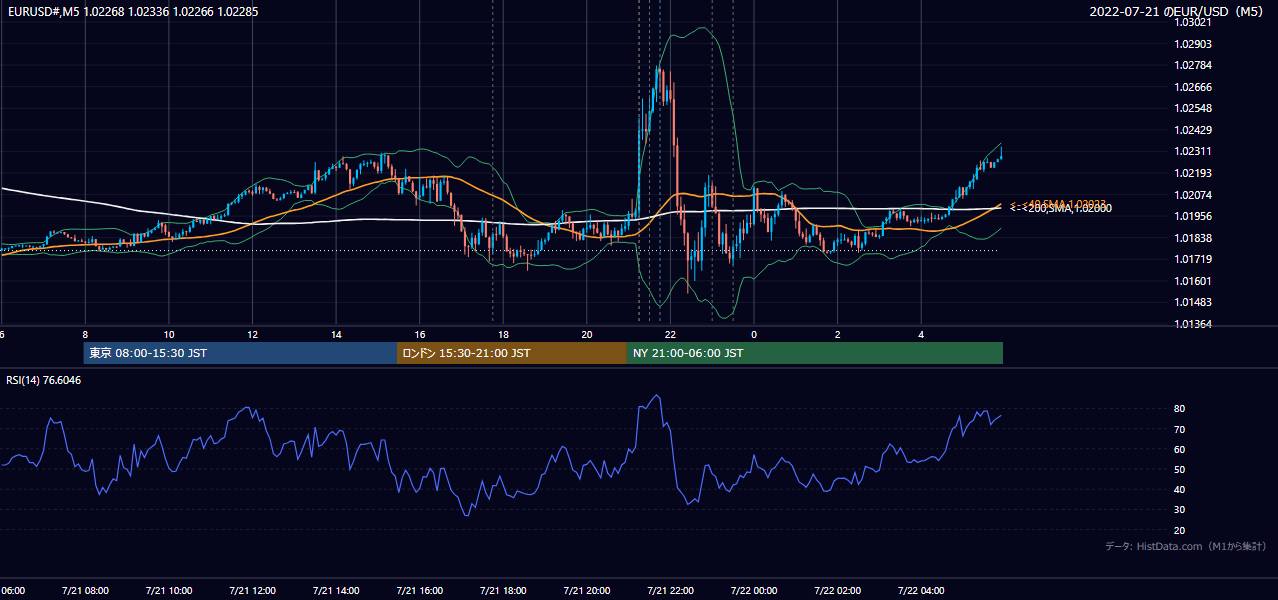Click price axis label 1.02193
The width and height of the screenshot is (1278, 600).
point(1193,174)
